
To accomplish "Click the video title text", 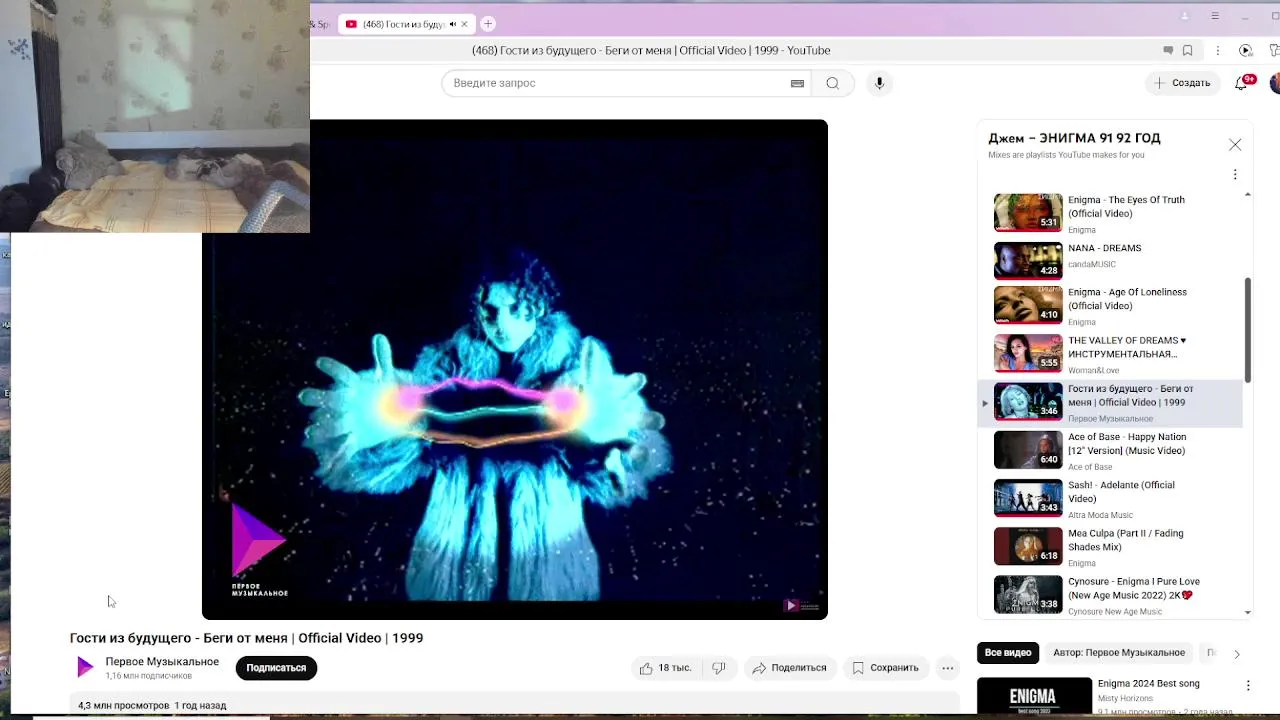I will point(246,638).
